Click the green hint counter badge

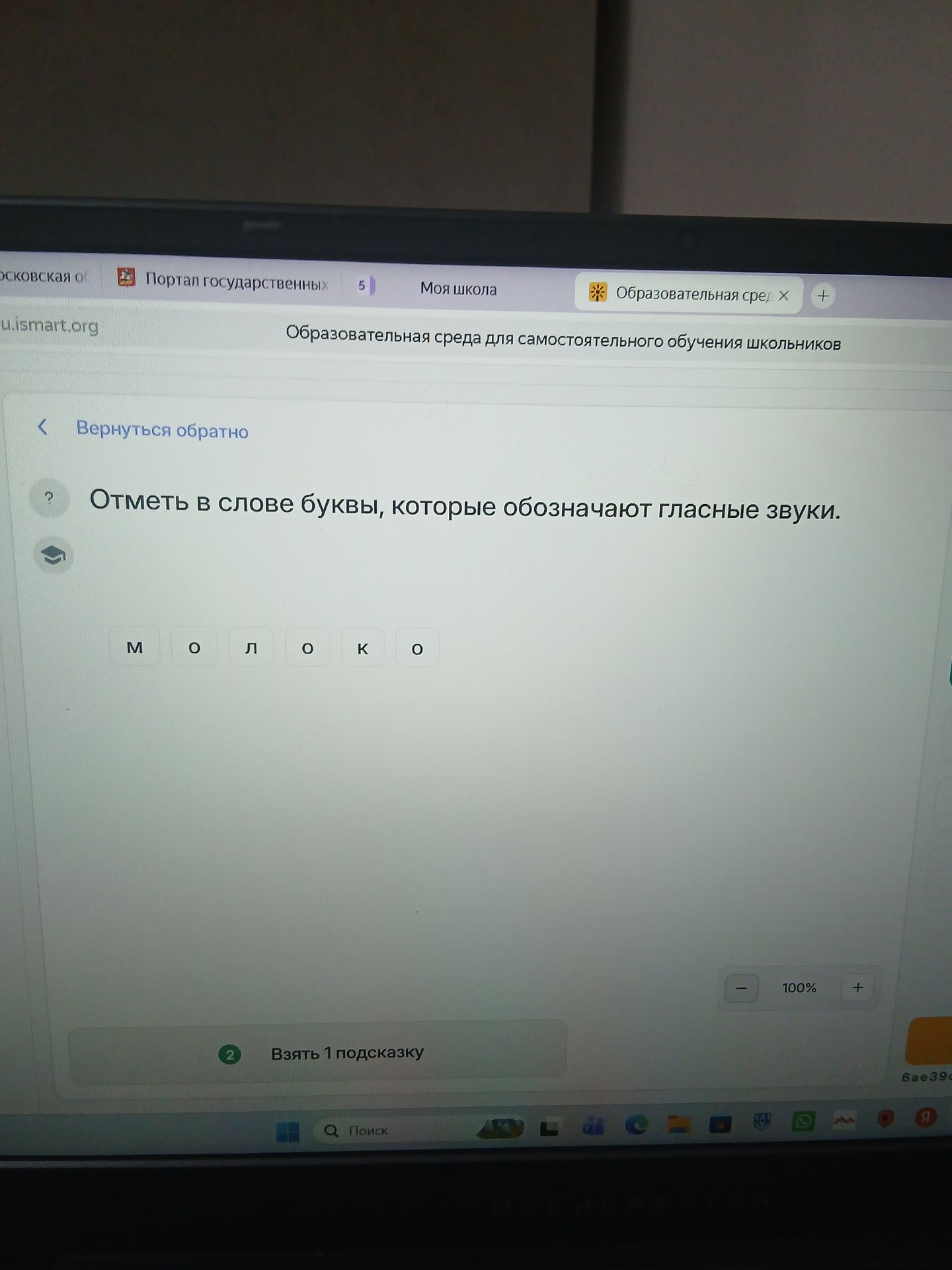point(229,1054)
